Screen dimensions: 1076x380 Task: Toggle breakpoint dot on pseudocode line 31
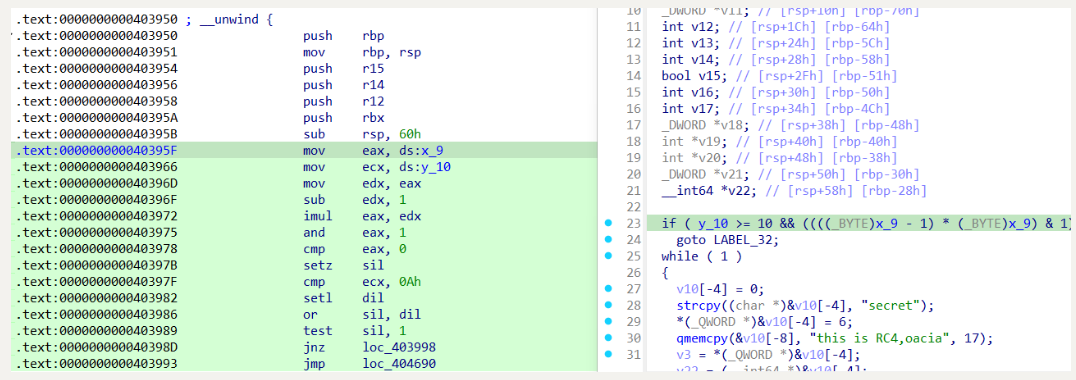point(608,354)
